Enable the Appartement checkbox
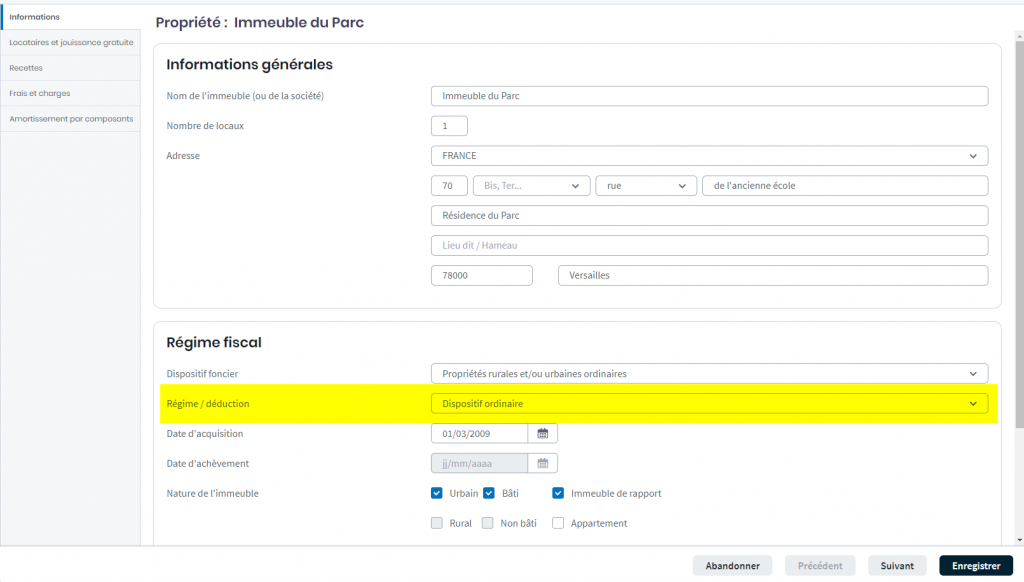Viewport: 1024px width, 582px height. coord(558,523)
